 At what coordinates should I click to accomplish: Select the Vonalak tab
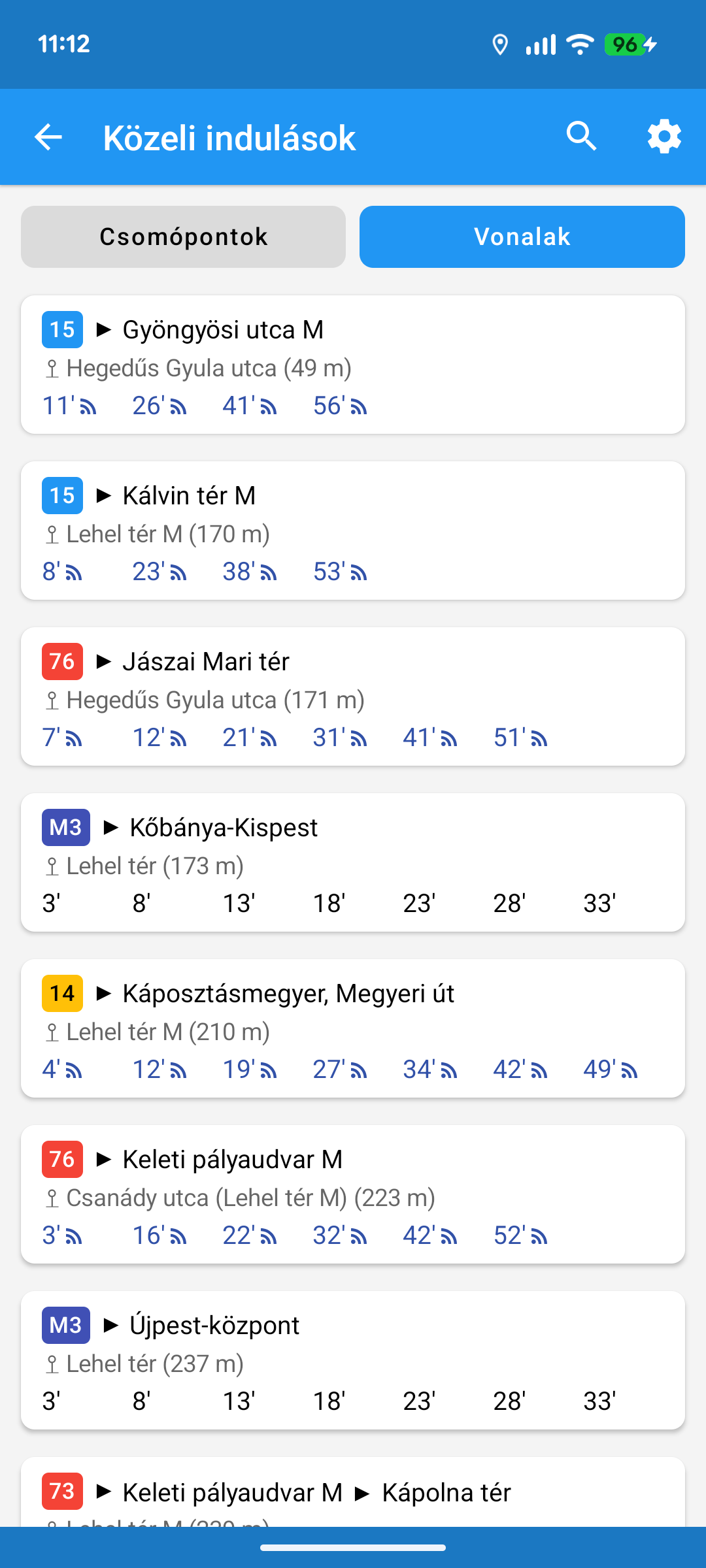[522, 237]
